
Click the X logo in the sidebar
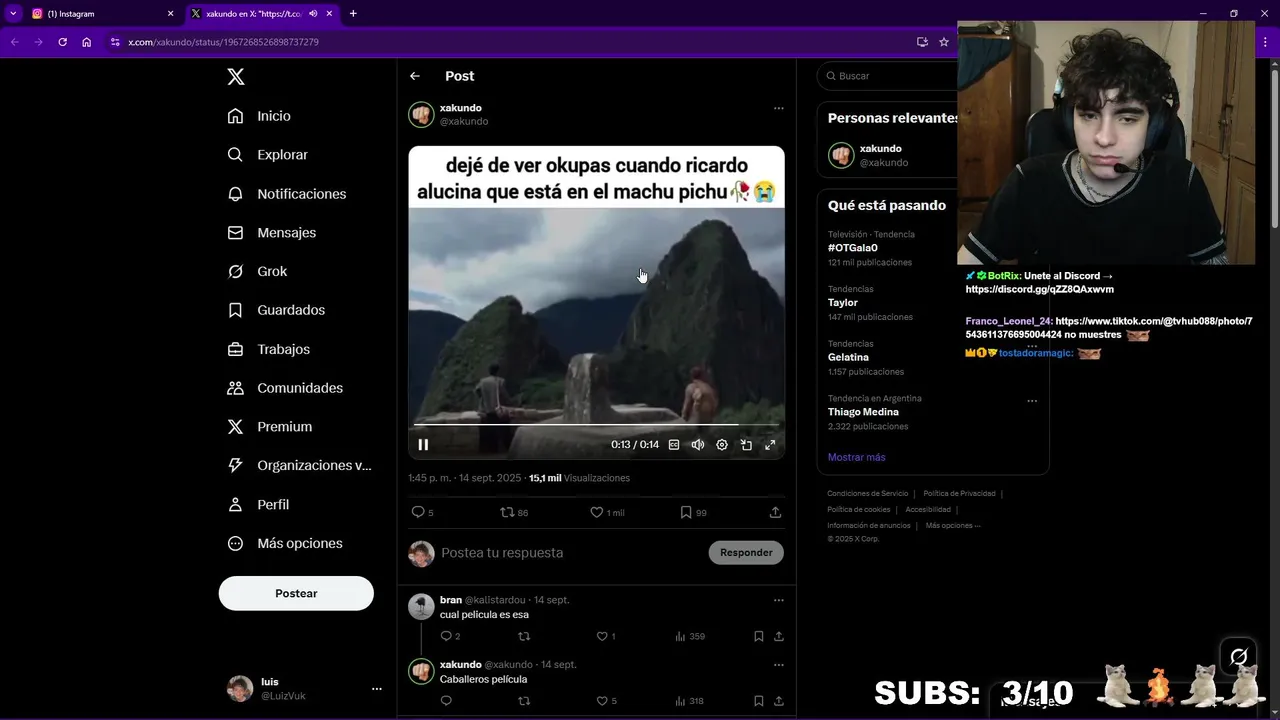235,77
